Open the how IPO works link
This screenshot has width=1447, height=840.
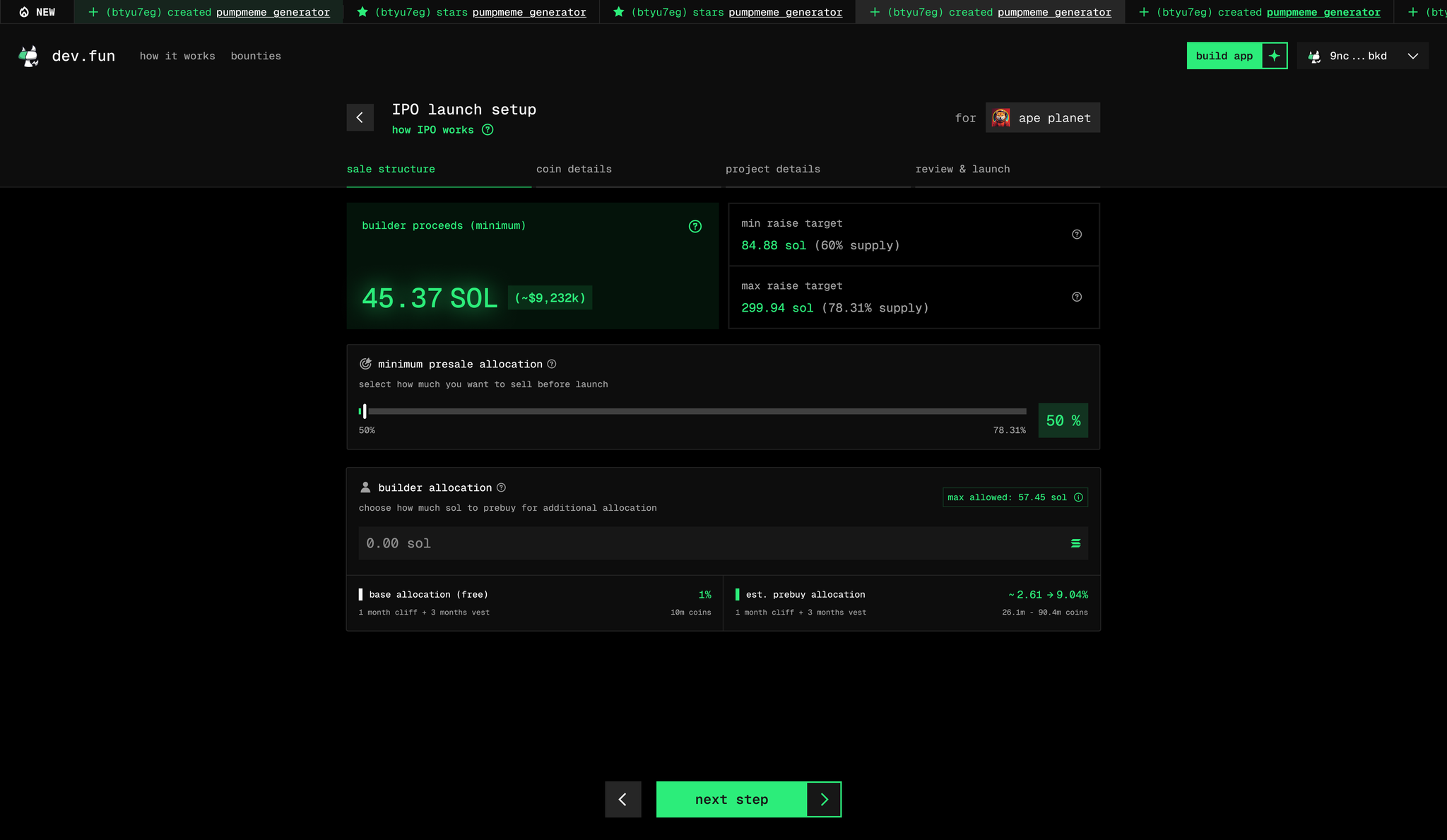click(x=433, y=130)
